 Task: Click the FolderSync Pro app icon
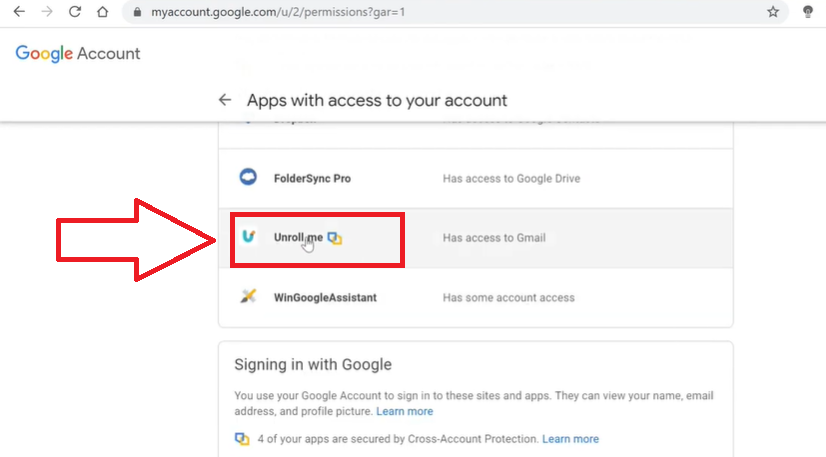(x=248, y=178)
